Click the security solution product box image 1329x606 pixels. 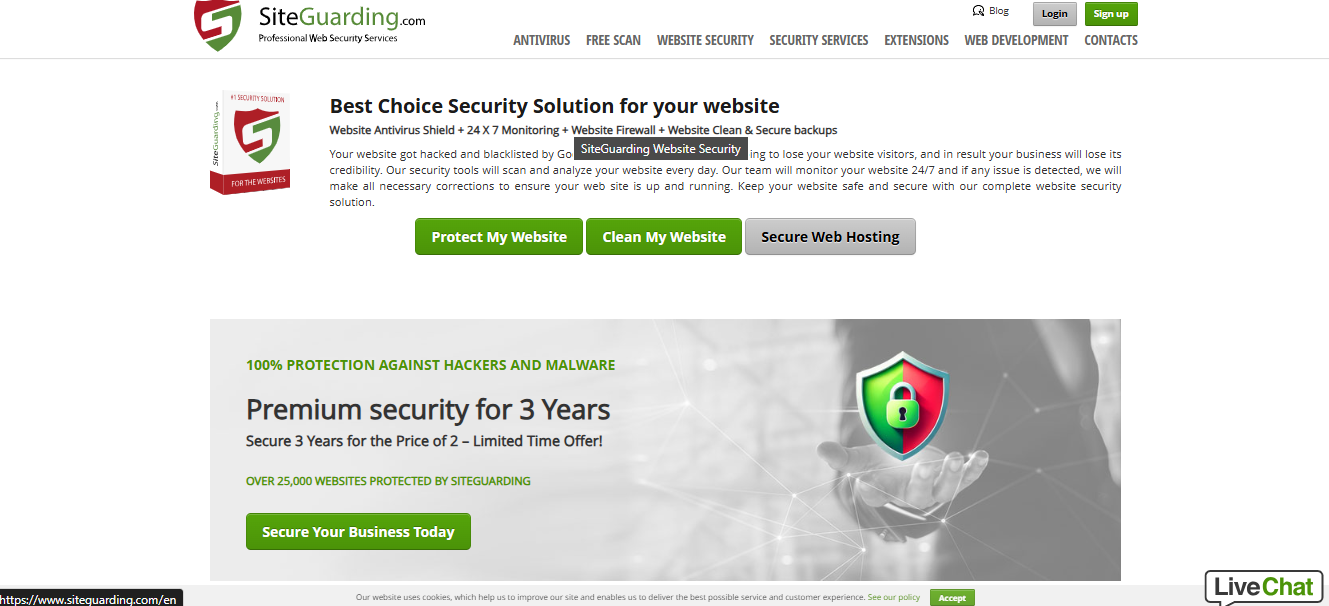pos(250,142)
